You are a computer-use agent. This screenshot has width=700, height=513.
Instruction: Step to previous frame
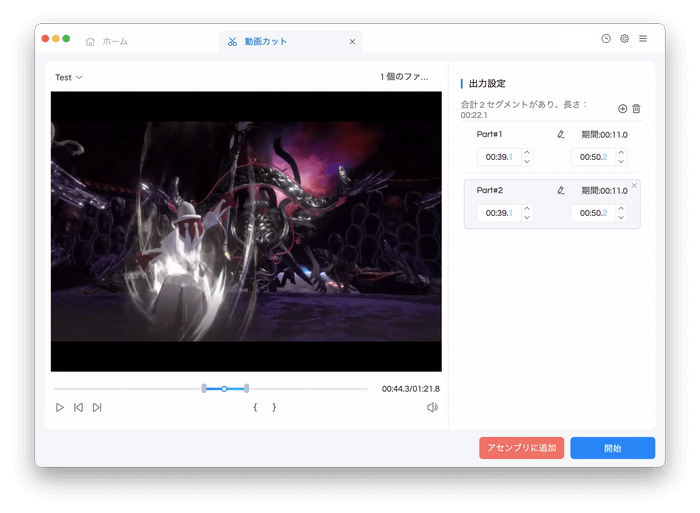click(x=78, y=407)
